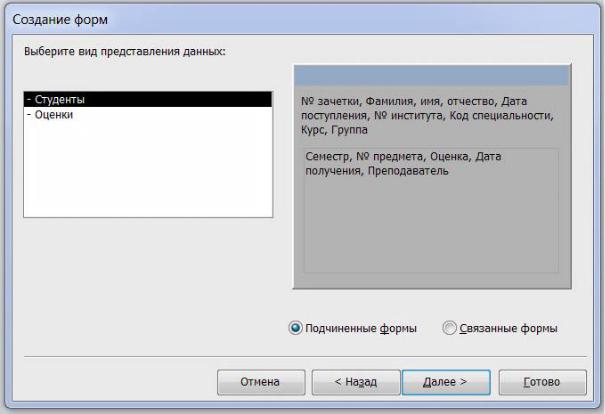Viewport: 605px width, 414px height.
Task: Go back with the Назад button
Action: (x=356, y=382)
